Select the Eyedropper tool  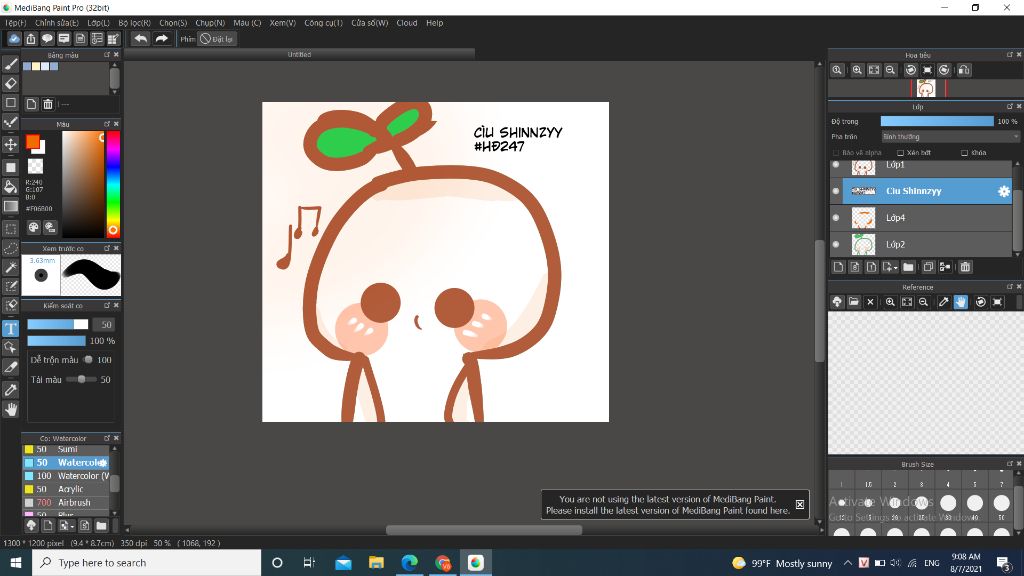(x=10, y=390)
